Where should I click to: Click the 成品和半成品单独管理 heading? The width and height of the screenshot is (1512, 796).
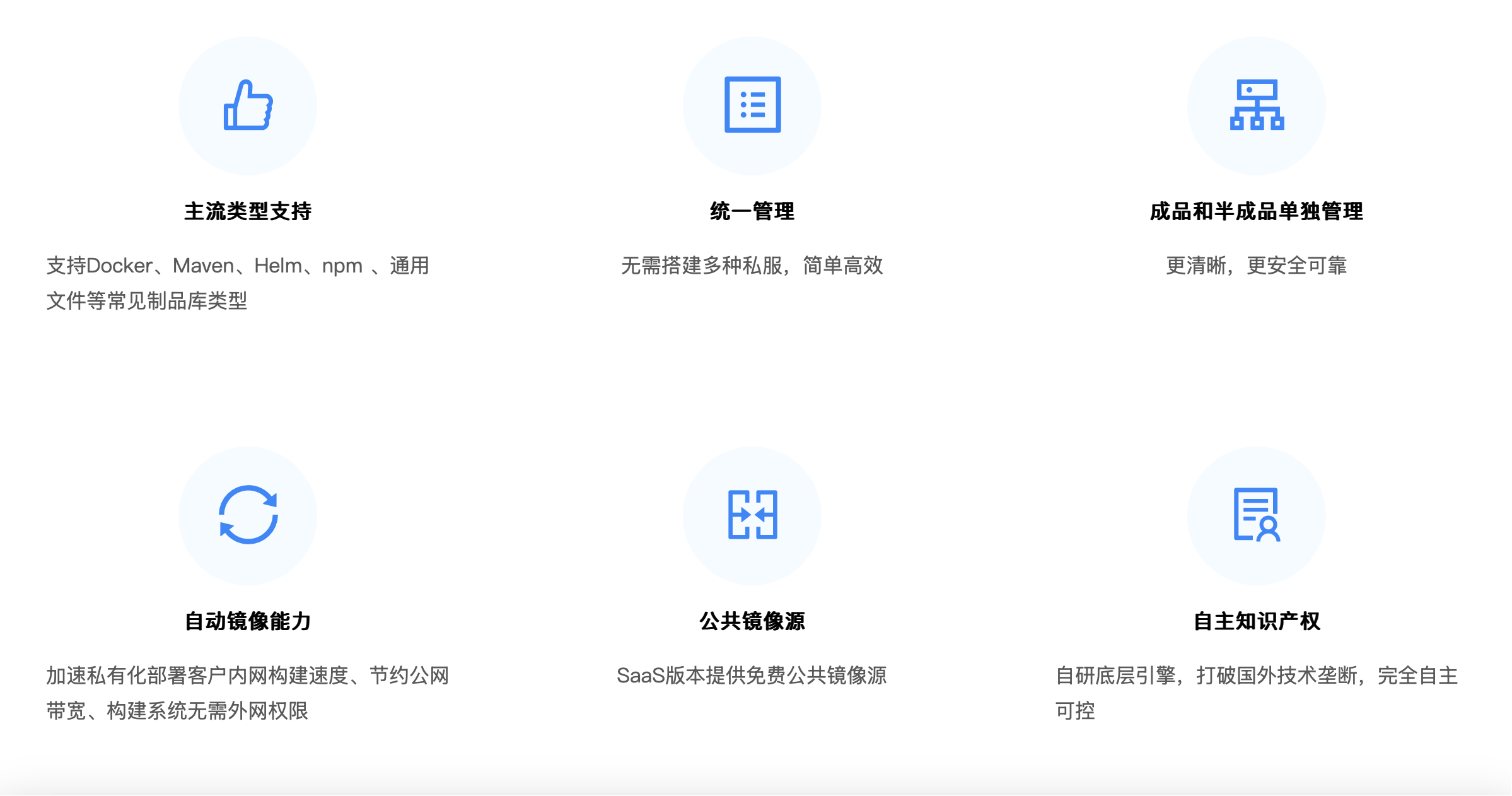pyautogui.click(x=1257, y=211)
